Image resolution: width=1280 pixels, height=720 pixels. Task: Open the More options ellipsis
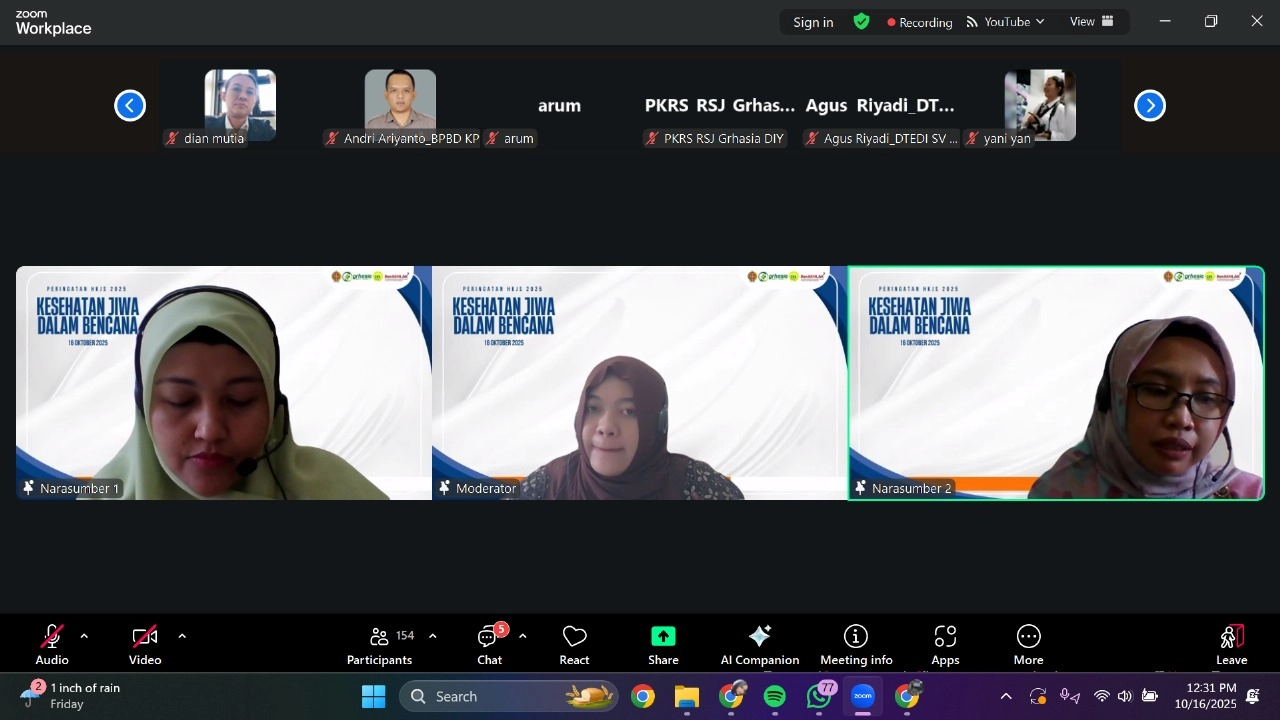(1028, 637)
